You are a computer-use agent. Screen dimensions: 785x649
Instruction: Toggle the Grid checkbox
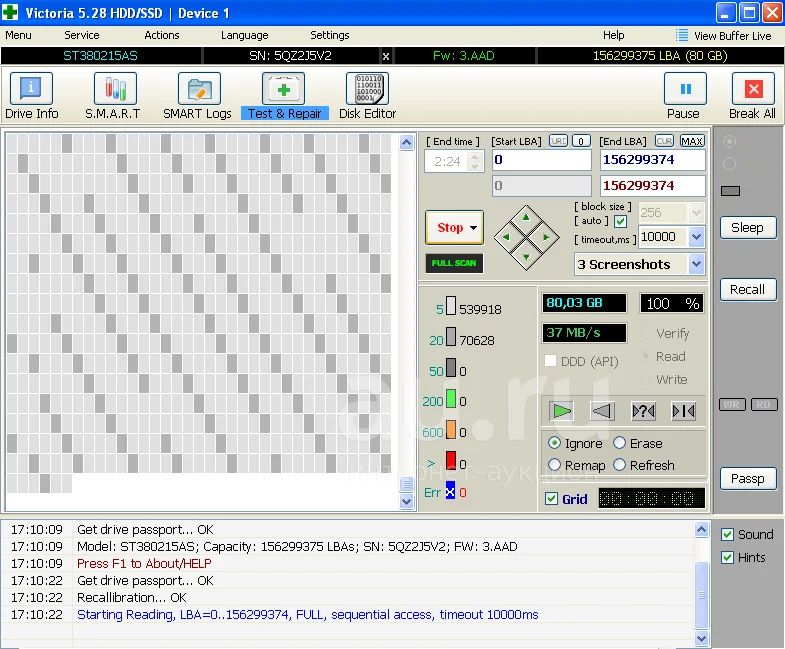pos(551,499)
